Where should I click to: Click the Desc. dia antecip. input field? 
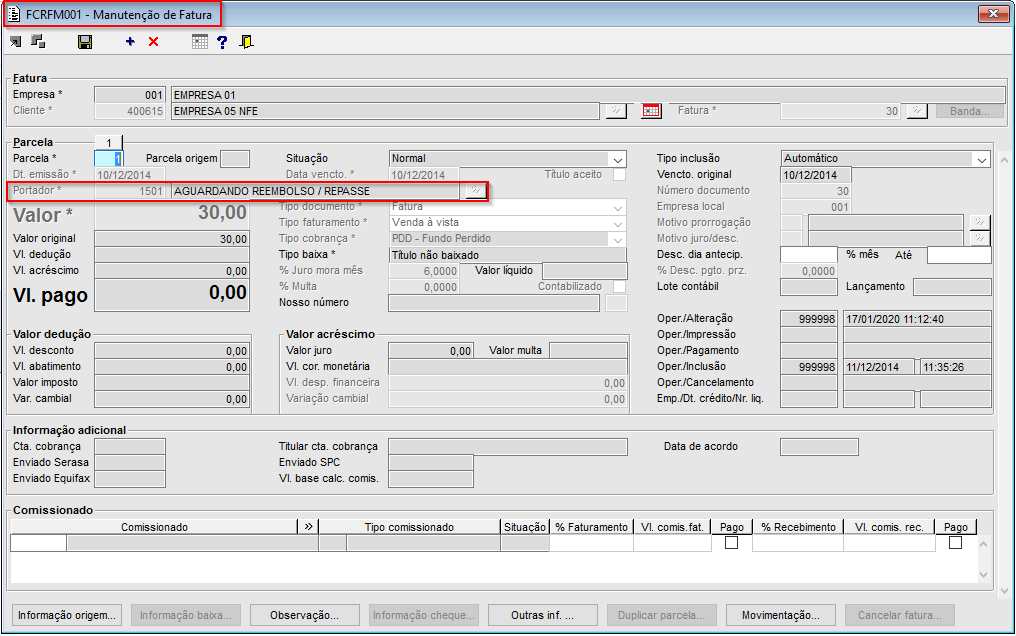tap(809, 255)
